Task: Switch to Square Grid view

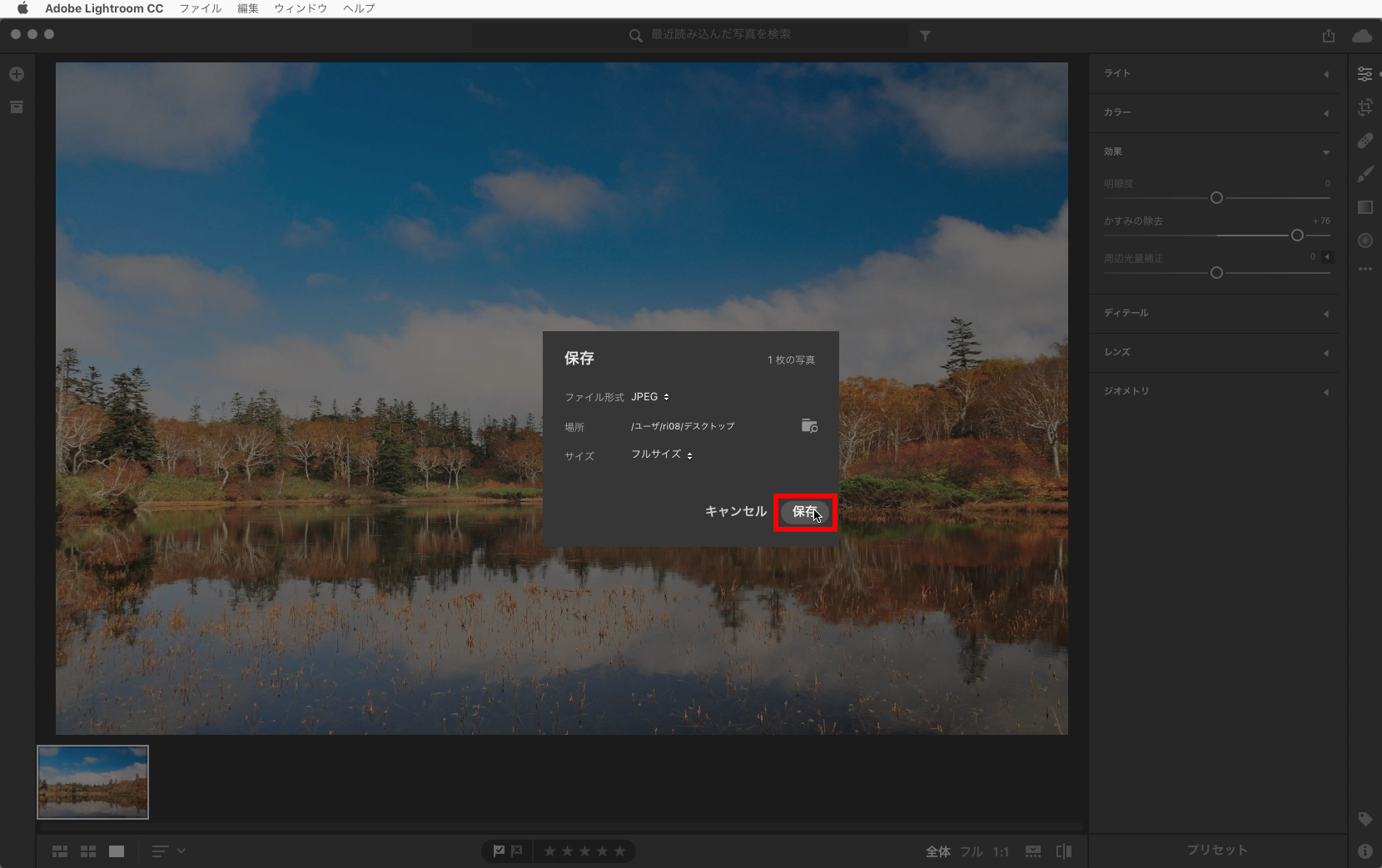Action: tap(88, 851)
